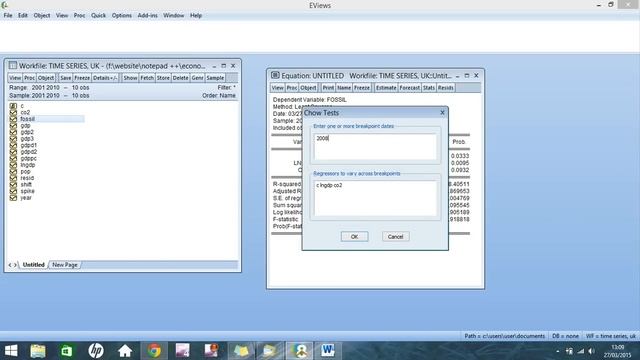Image resolution: width=640 pixels, height=360 pixels.
Task: Select the resid series icon
Action: (13, 178)
